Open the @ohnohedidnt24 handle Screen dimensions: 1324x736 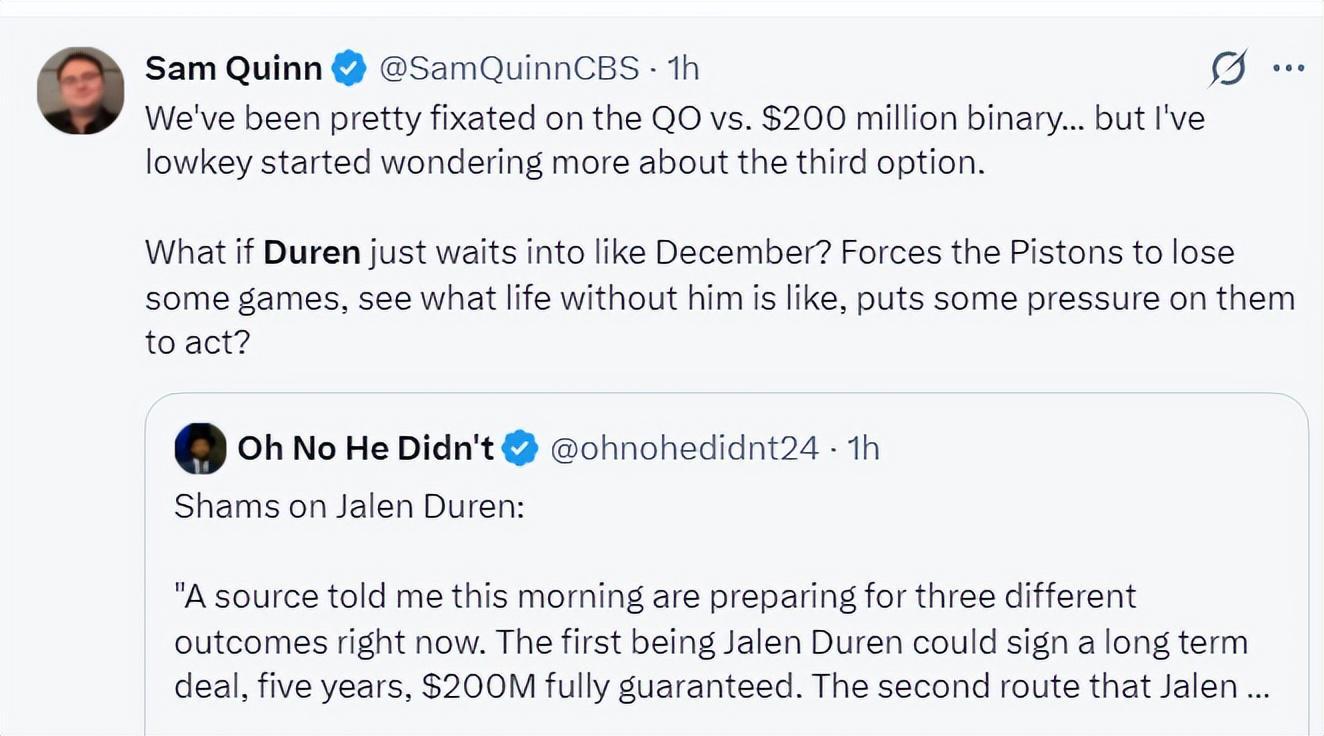pos(685,449)
